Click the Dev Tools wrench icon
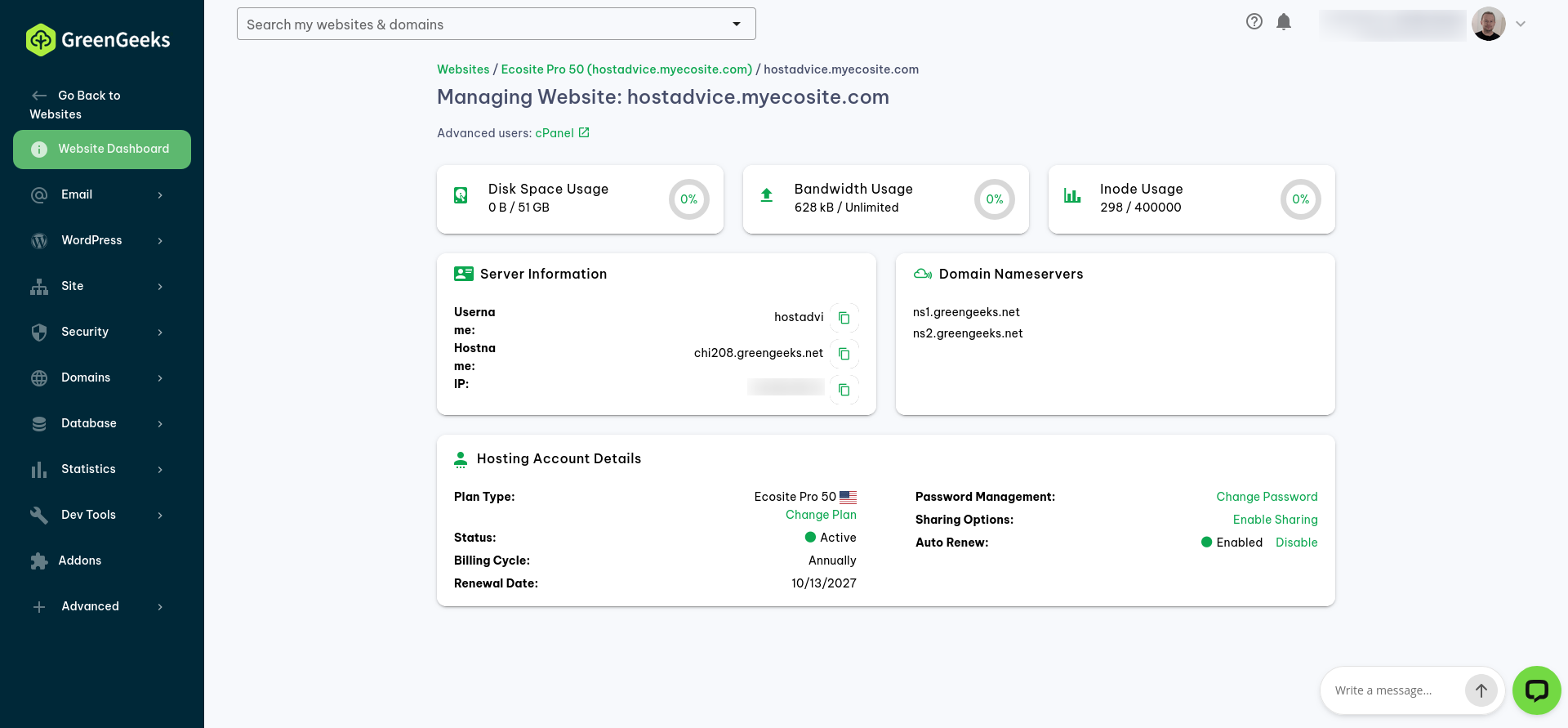Viewport: 1568px width, 728px height. [39, 515]
